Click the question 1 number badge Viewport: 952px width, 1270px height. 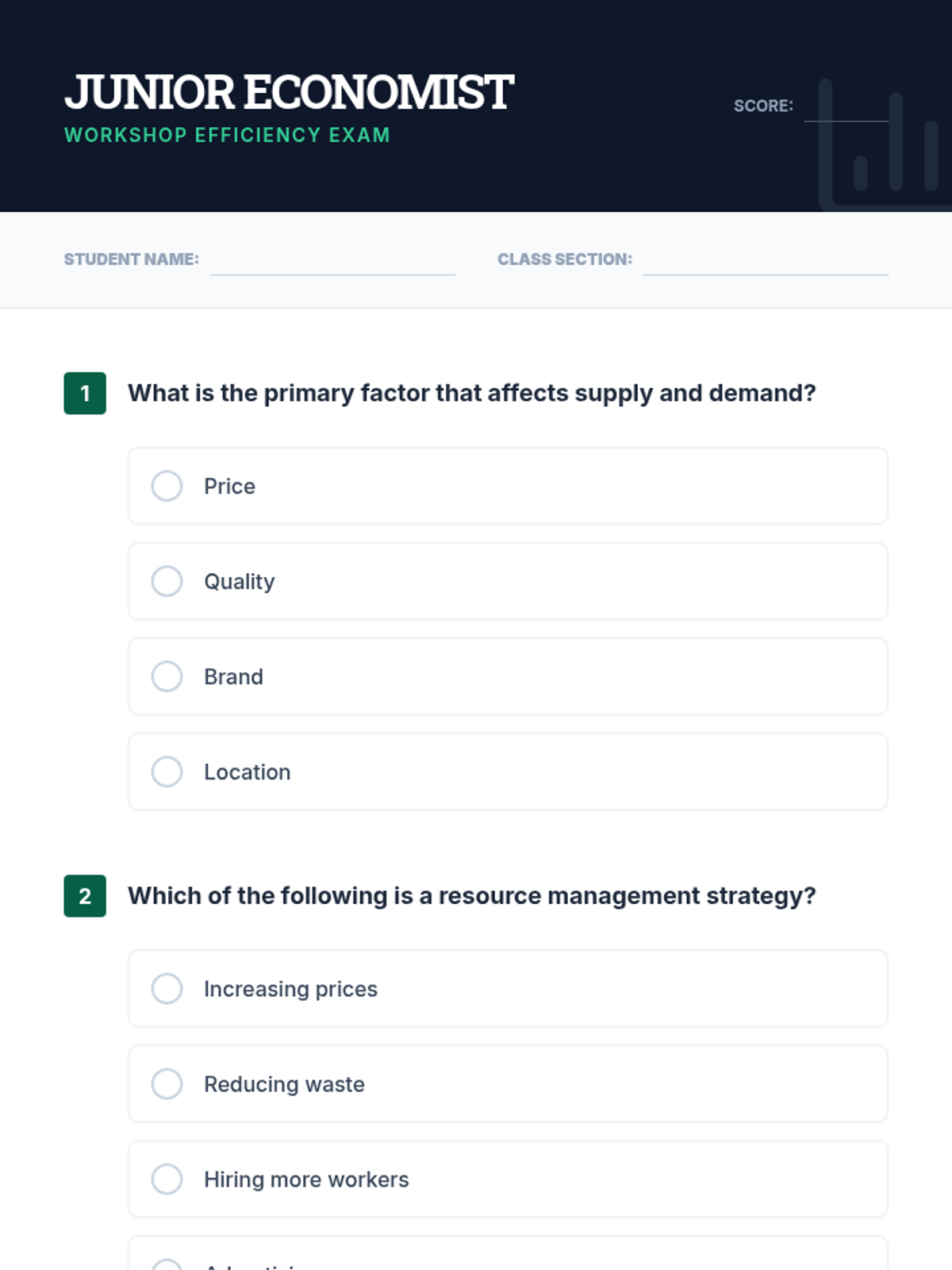point(85,393)
